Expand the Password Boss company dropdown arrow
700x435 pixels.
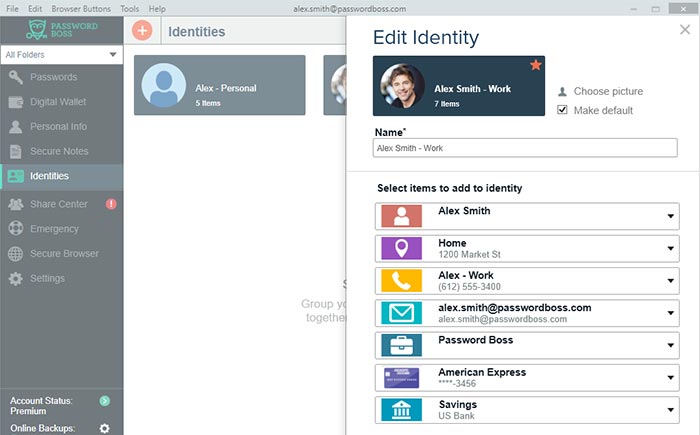[671, 345]
